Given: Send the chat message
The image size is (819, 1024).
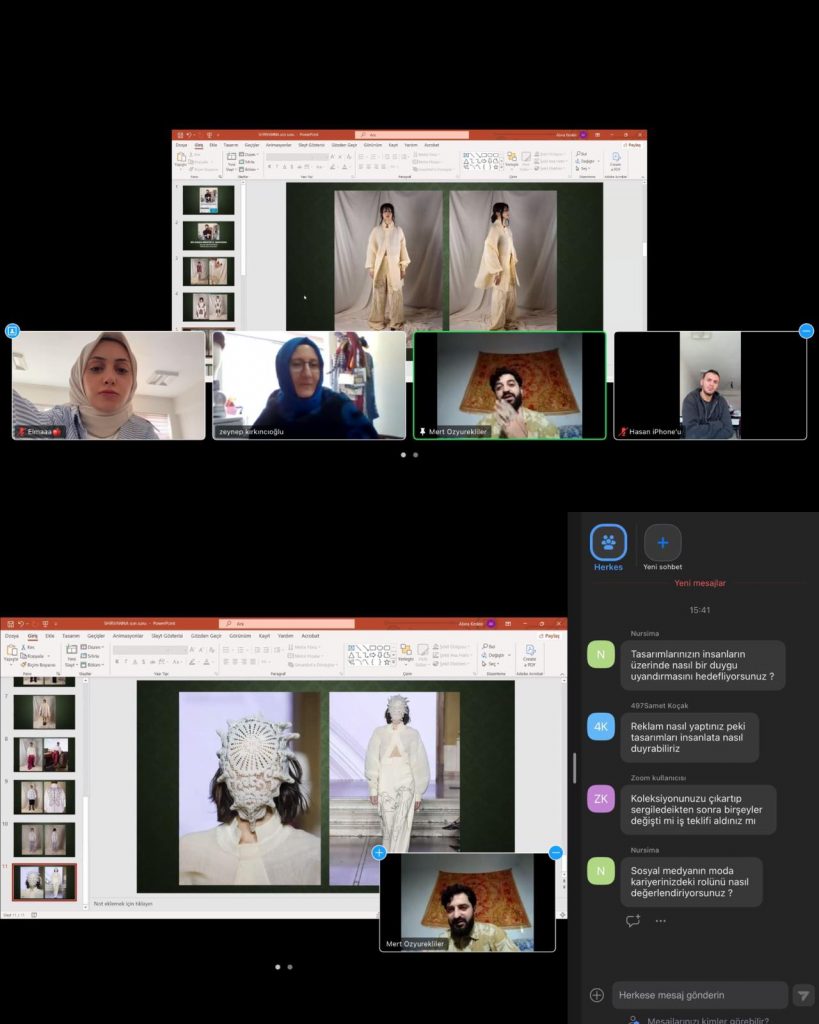Looking at the screenshot, I should click(x=803, y=995).
